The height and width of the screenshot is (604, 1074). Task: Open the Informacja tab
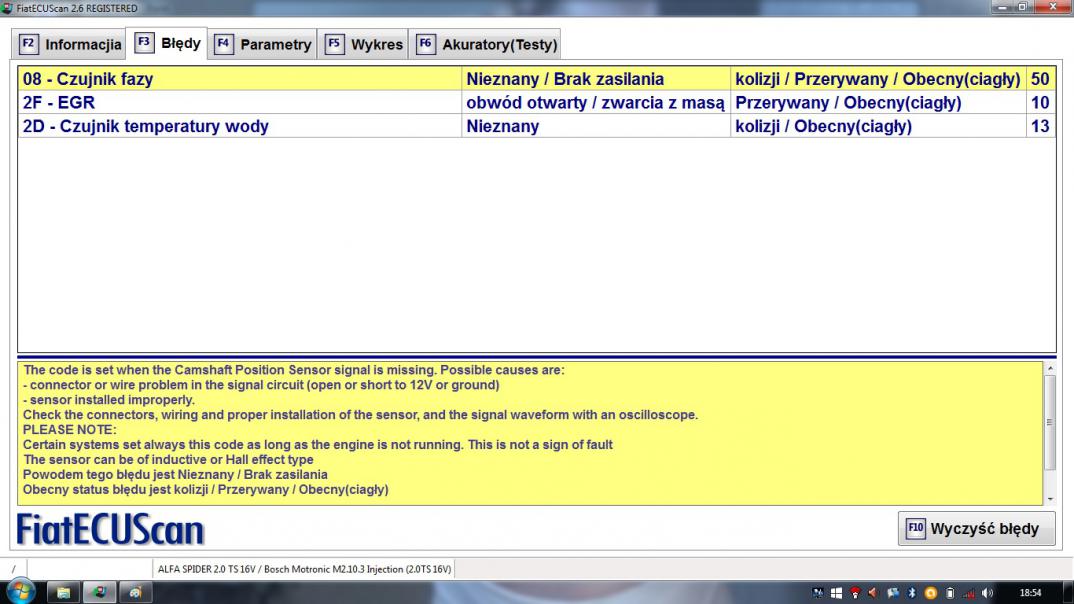point(69,45)
